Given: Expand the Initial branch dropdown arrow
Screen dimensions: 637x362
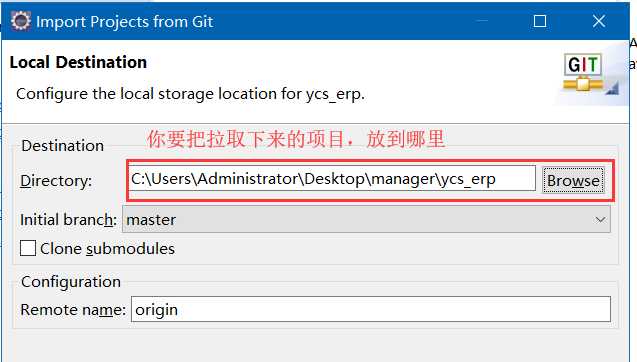Looking at the screenshot, I should (x=600, y=220).
